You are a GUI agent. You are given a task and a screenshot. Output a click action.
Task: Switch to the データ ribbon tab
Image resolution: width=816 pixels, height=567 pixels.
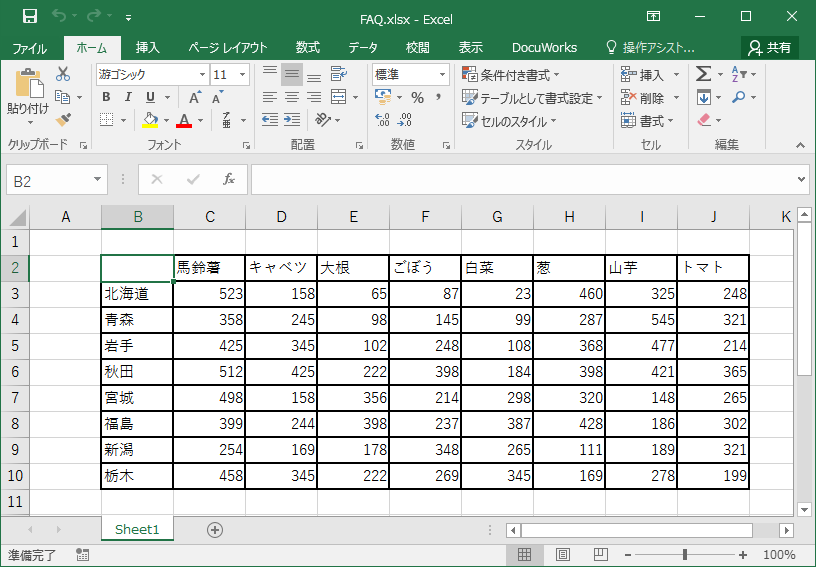[363, 47]
